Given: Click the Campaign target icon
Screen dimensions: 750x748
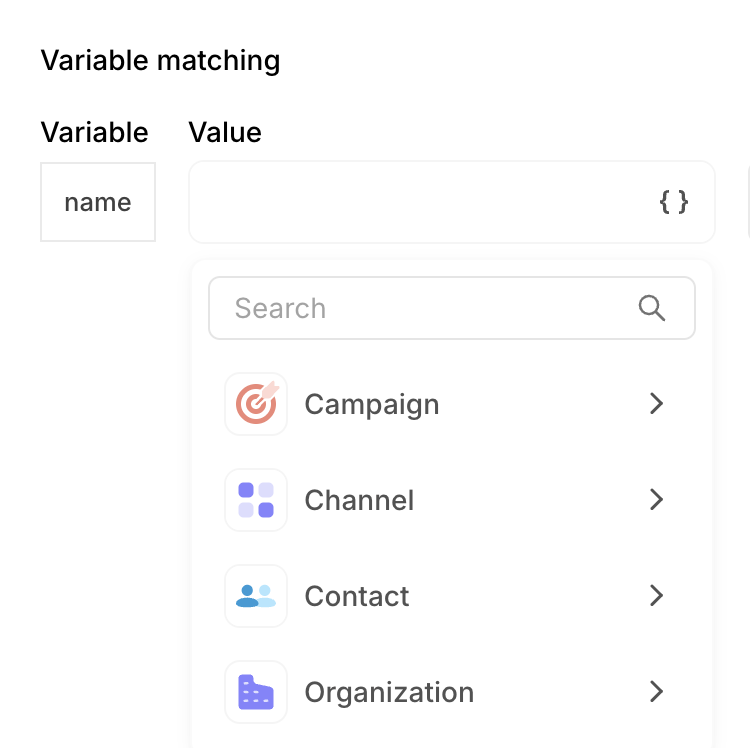Looking at the screenshot, I should click(256, 404).
